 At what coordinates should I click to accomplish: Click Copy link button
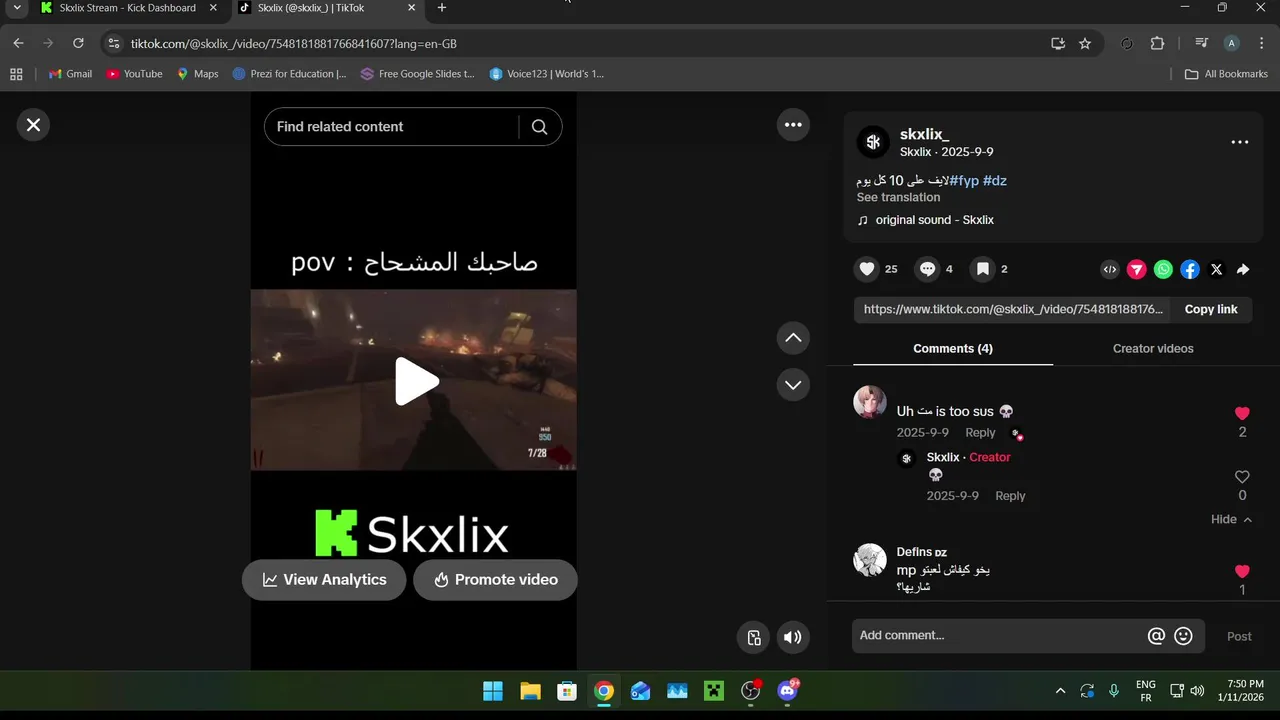click(x=1211, y=309)
